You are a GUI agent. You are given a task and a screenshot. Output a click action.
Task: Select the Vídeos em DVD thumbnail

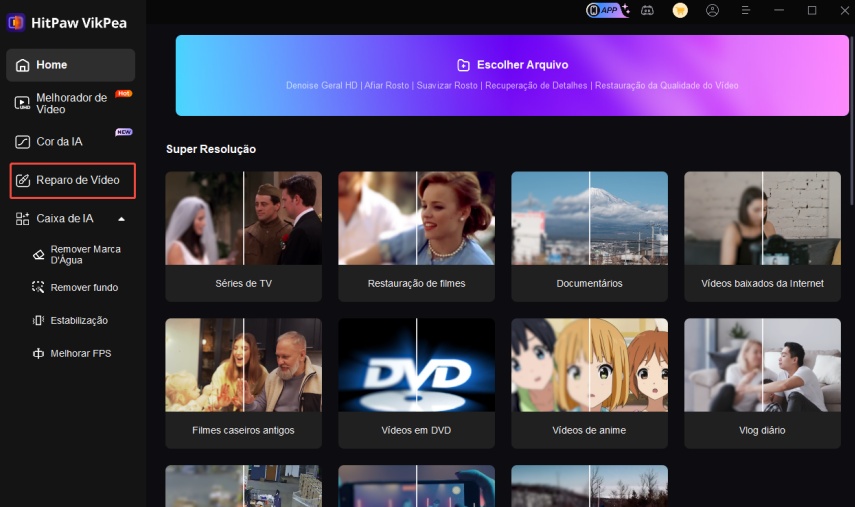point(417,365)
